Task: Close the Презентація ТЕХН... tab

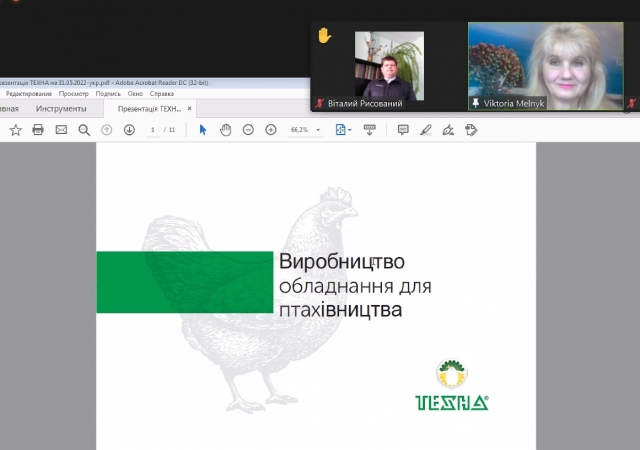Action: (189, 109)
